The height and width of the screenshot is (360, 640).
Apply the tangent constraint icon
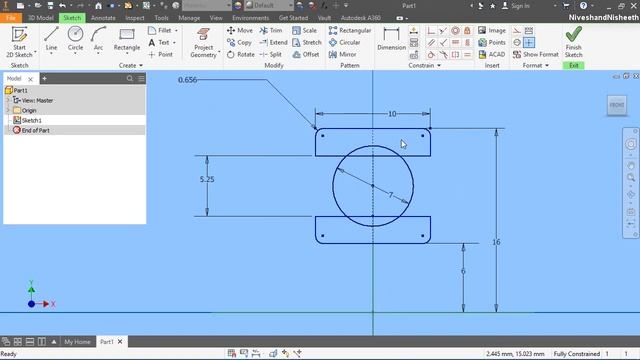431,54
